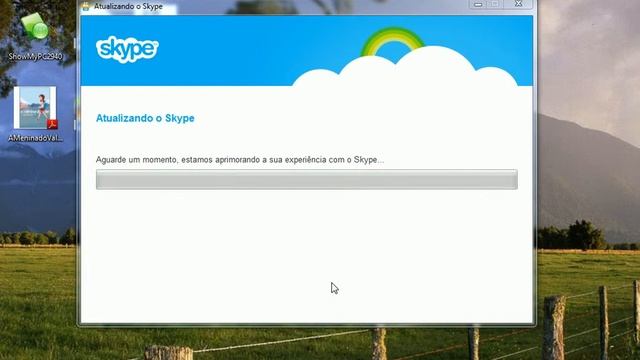Click the Skype updater title bar icon
This screenshot has height=360, width=640.
click(86, 6)
